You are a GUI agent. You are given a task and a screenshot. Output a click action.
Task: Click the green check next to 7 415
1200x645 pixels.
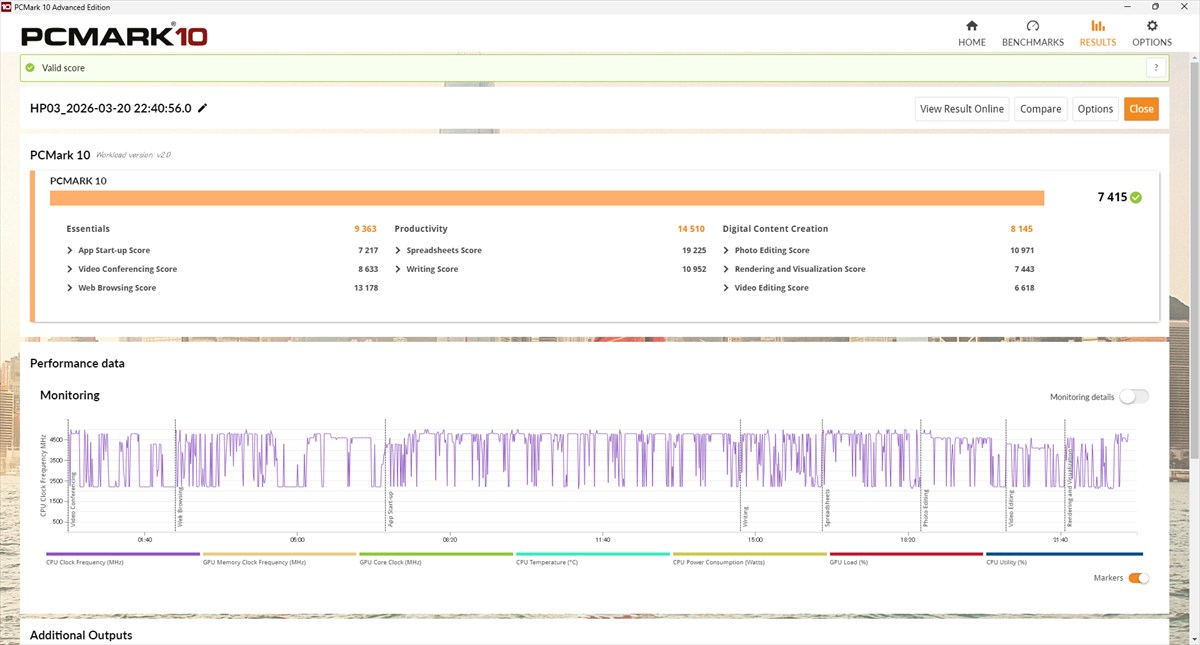(1135, 198)
